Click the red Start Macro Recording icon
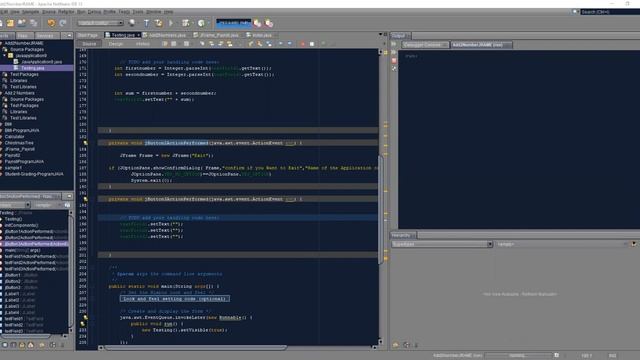The image size is (640, 360). 302,44
